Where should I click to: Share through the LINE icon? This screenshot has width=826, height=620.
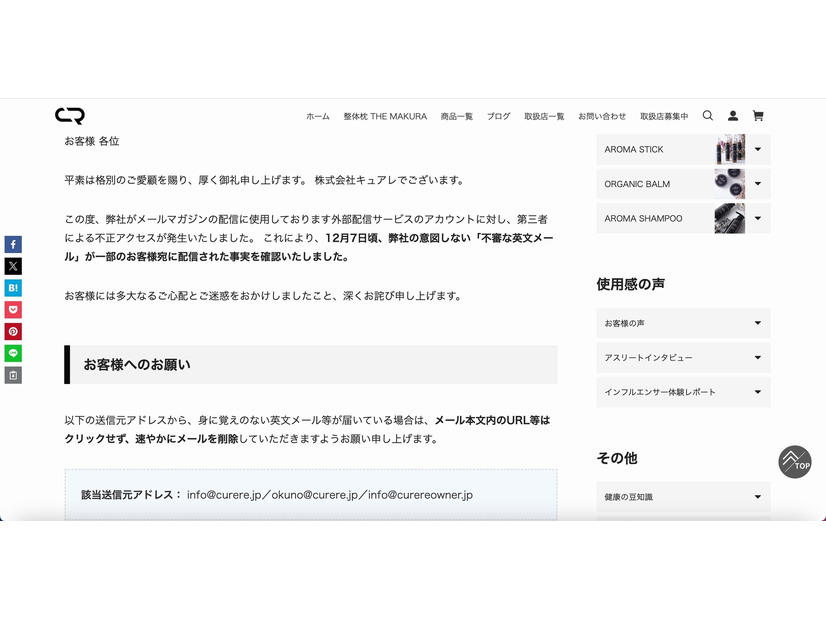(x=12, y=353)
